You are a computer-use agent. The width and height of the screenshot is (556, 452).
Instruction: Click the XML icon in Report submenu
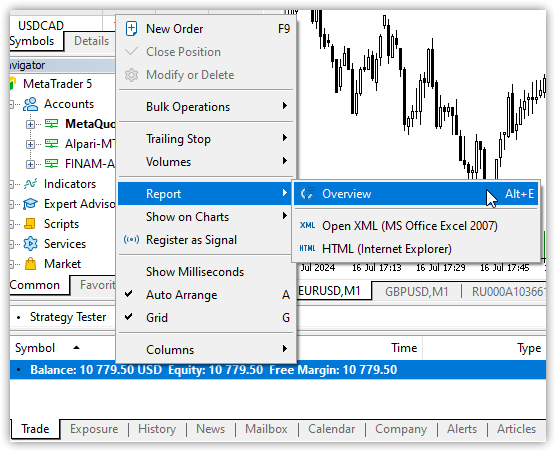(307, 225)
